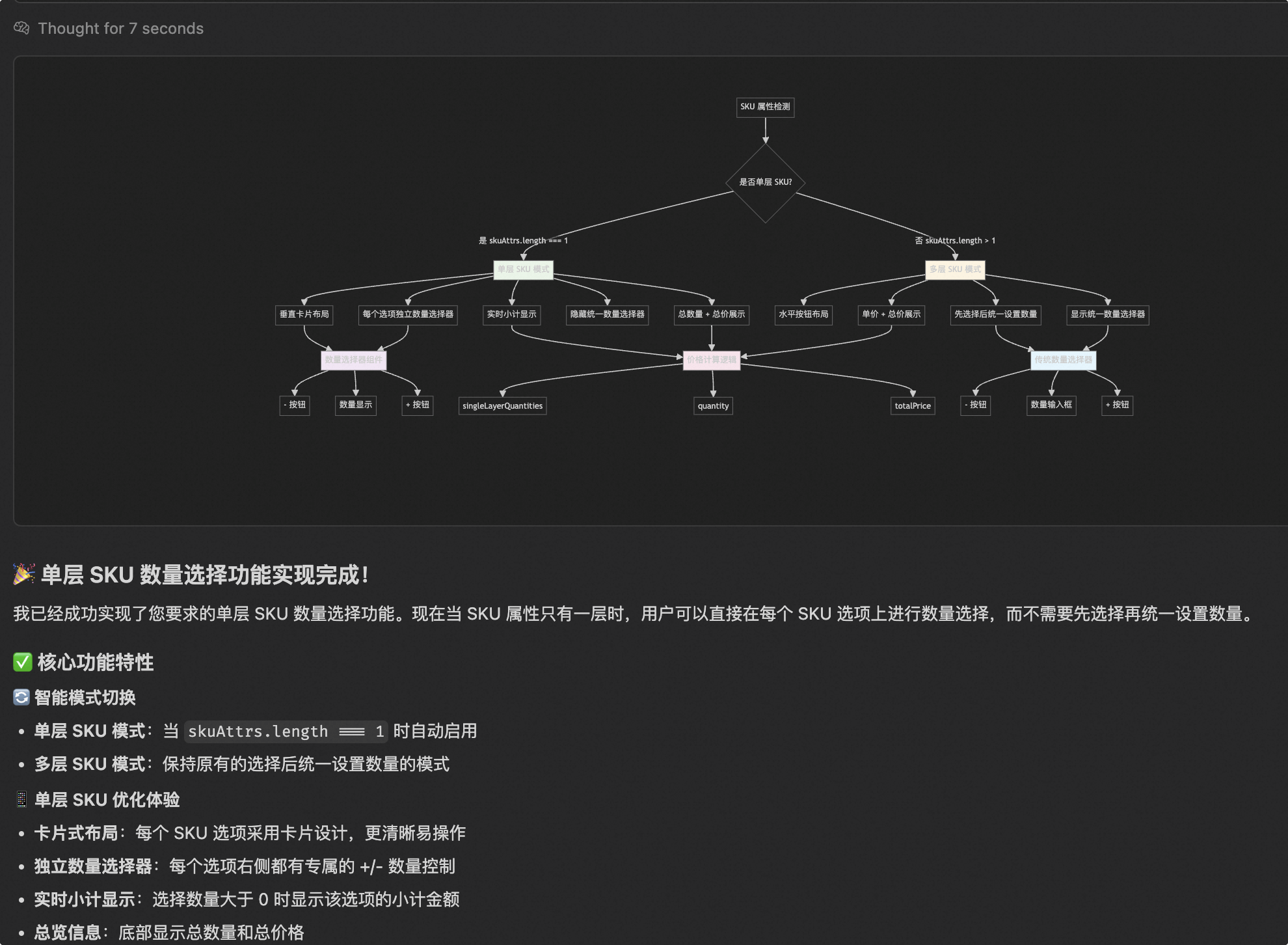Expand the 'Thought for 7 seconds' section
This screenshot has width=1288, height=945.
(120, 28)
